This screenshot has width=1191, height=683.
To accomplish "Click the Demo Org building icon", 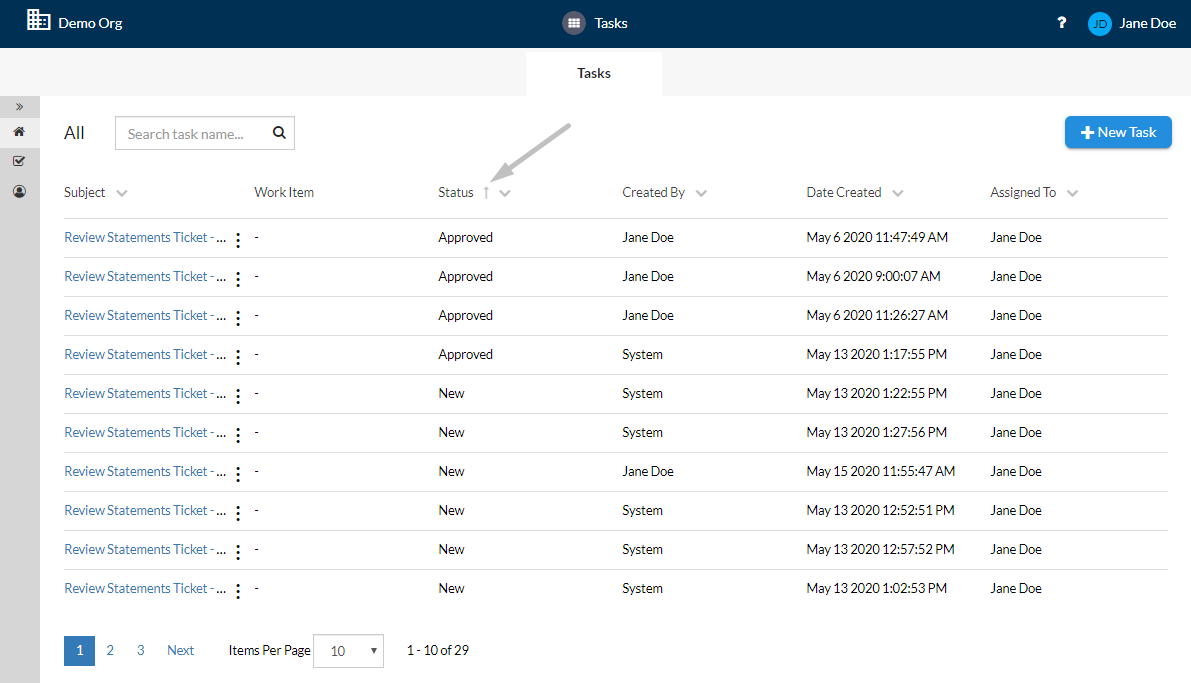I will click(x=38, y=21).
